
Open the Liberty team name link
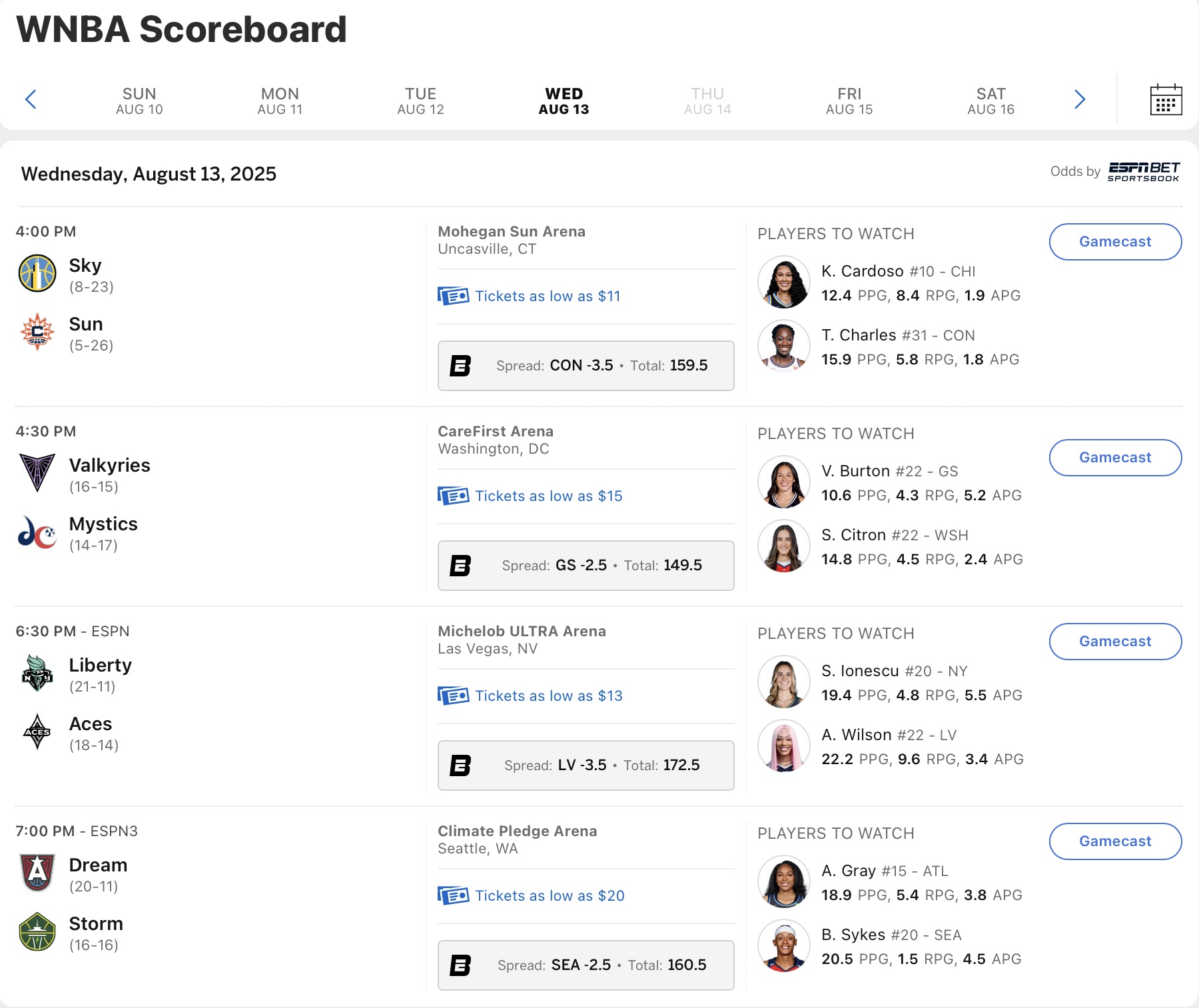pos(101,666)
